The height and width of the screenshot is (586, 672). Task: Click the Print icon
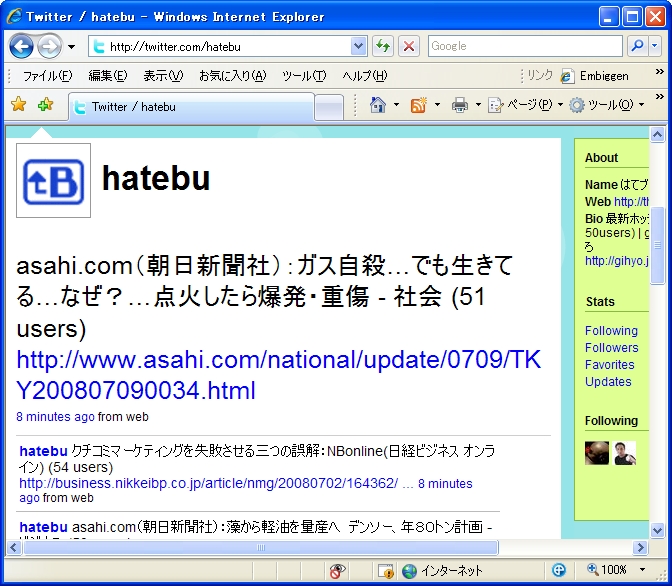pyautogui.click(x=460, y=105)
